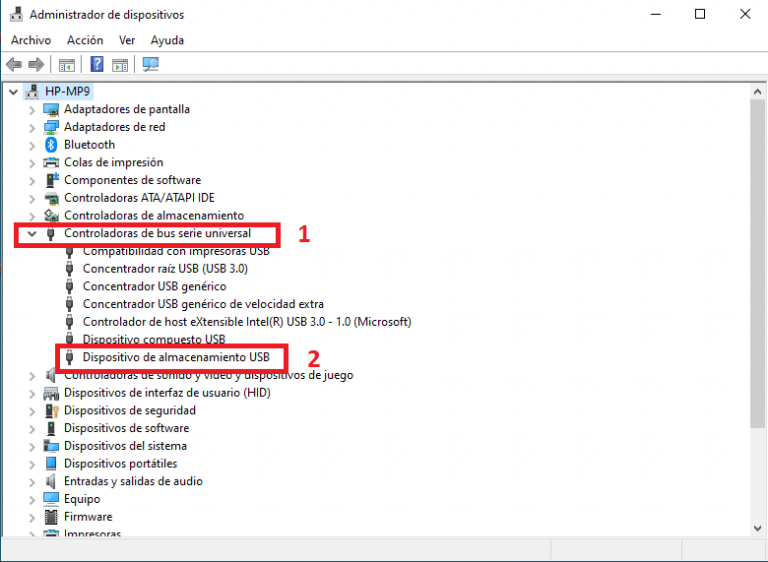The image size is (768, 562).
Task: Click the vertical scrollbar down arrow
Action: tap(758, 527)
